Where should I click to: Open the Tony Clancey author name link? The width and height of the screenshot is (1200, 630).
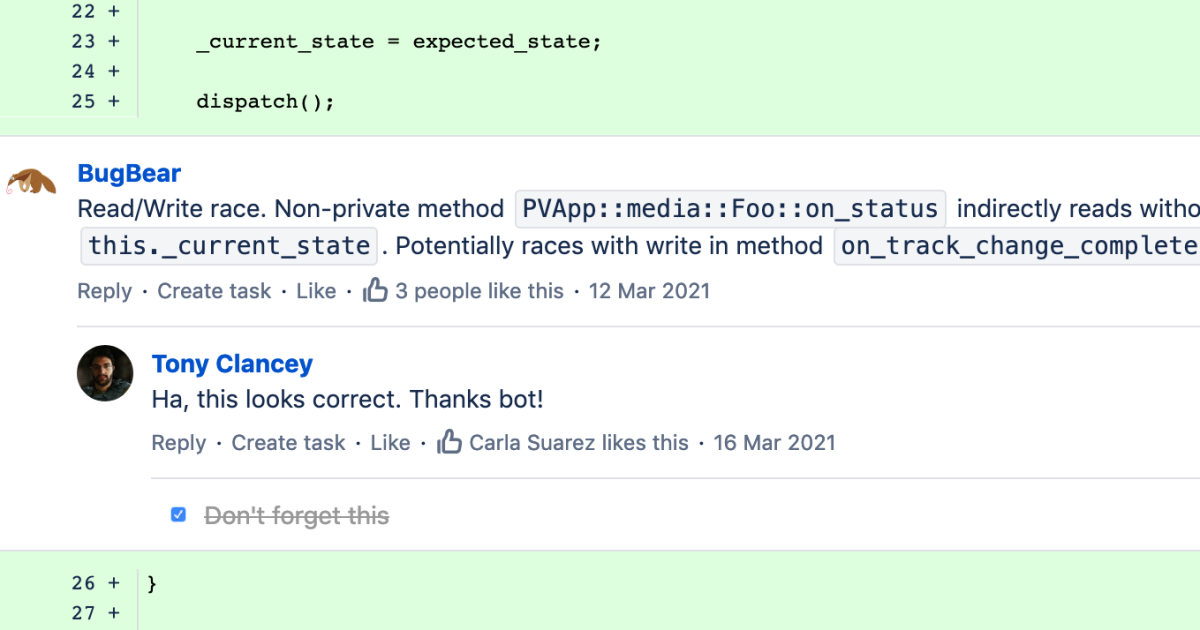coord(232,364)
